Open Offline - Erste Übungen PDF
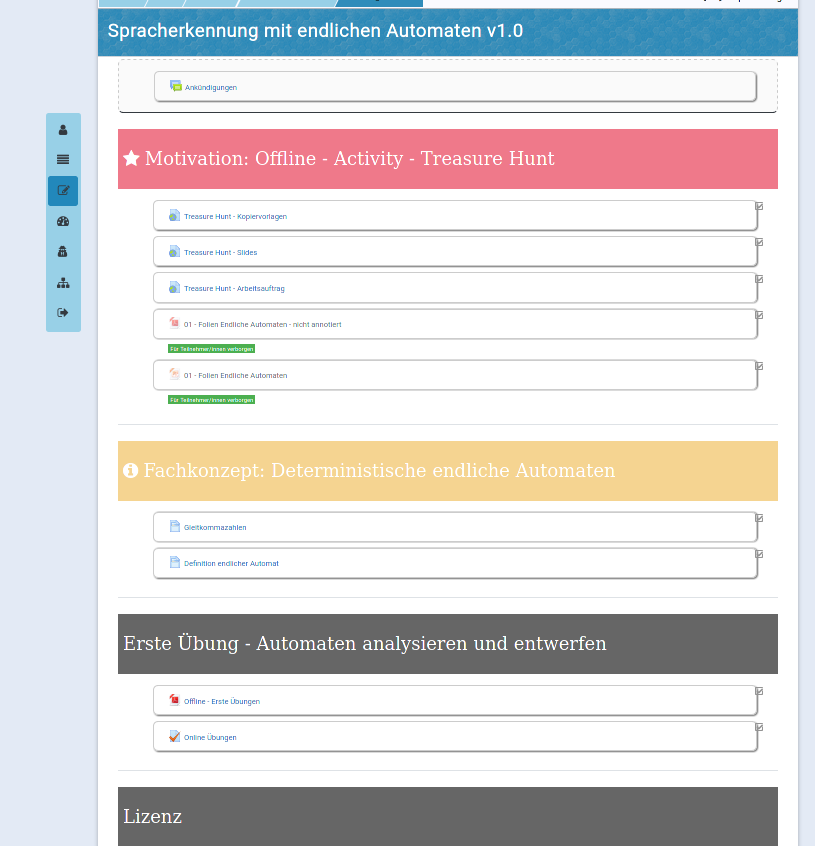 point(221,702)
